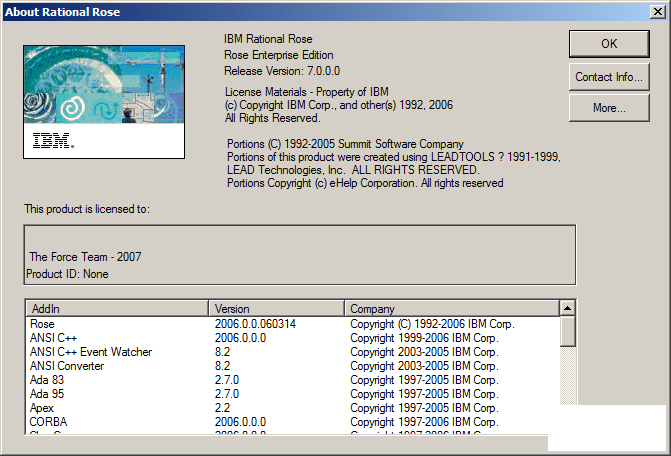This screenshot has width=671, height=456.
Task: Click the AddIn column header
Action: 117,308
